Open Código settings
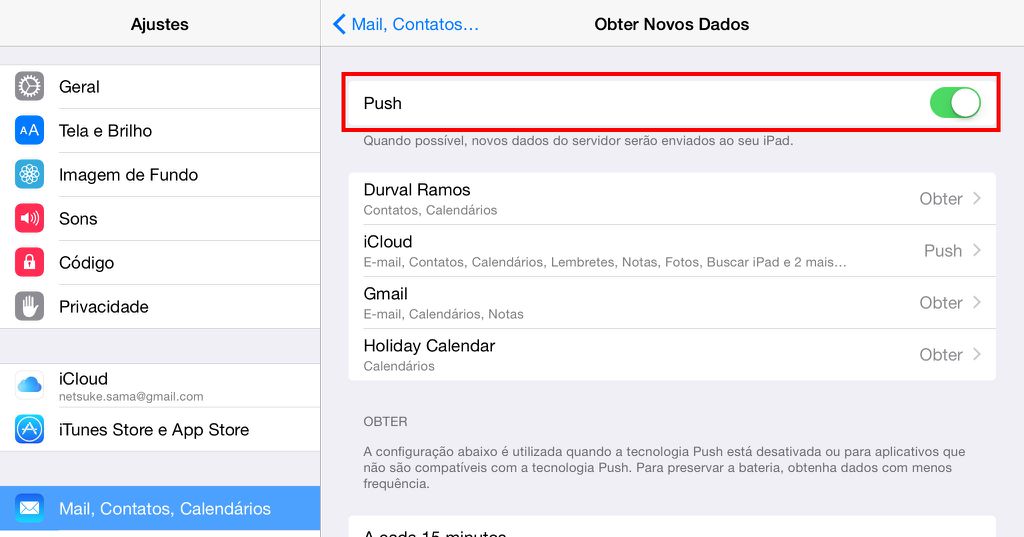 pyautogui.click(x=160, y=262)
